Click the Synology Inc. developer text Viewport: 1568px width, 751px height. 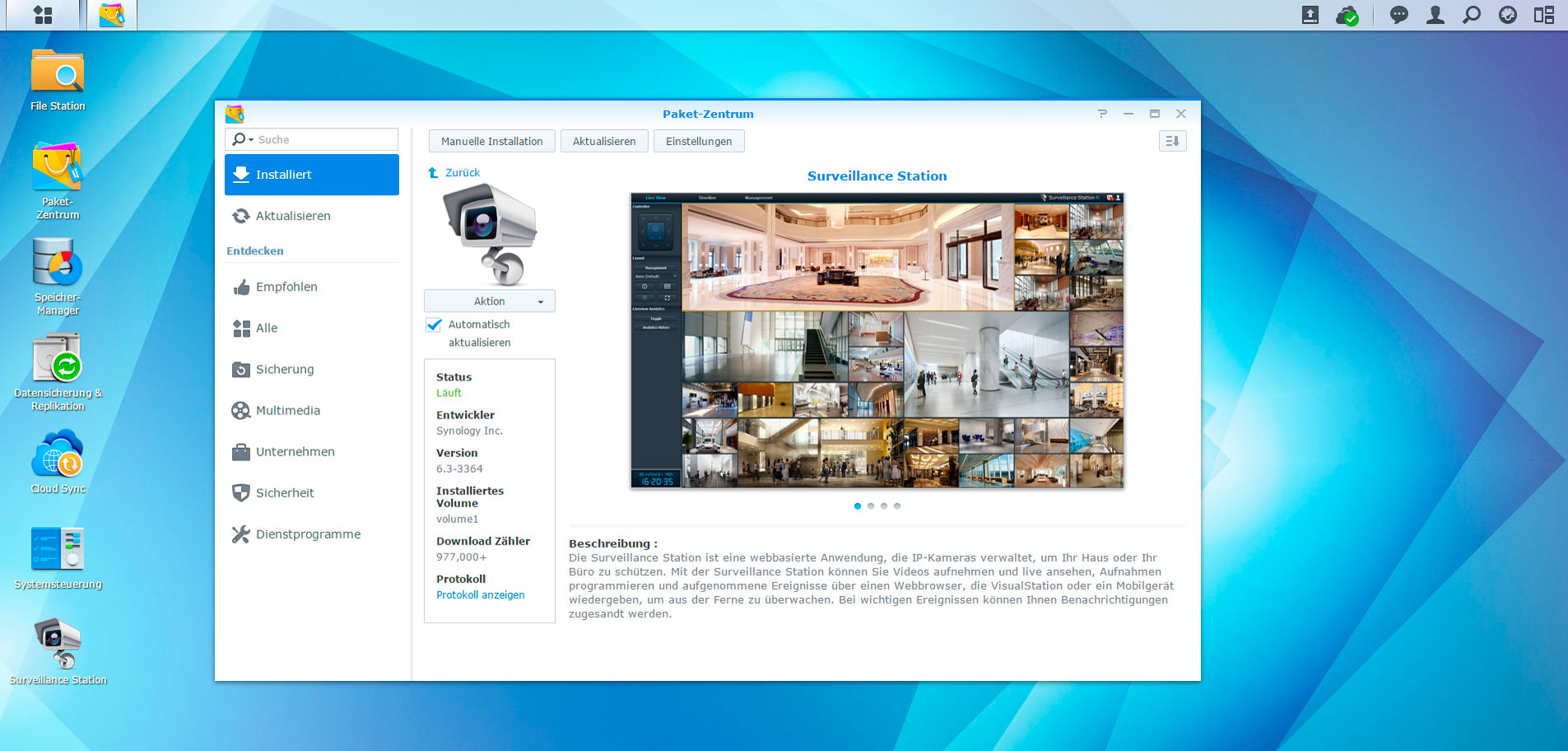coord(469,431)
